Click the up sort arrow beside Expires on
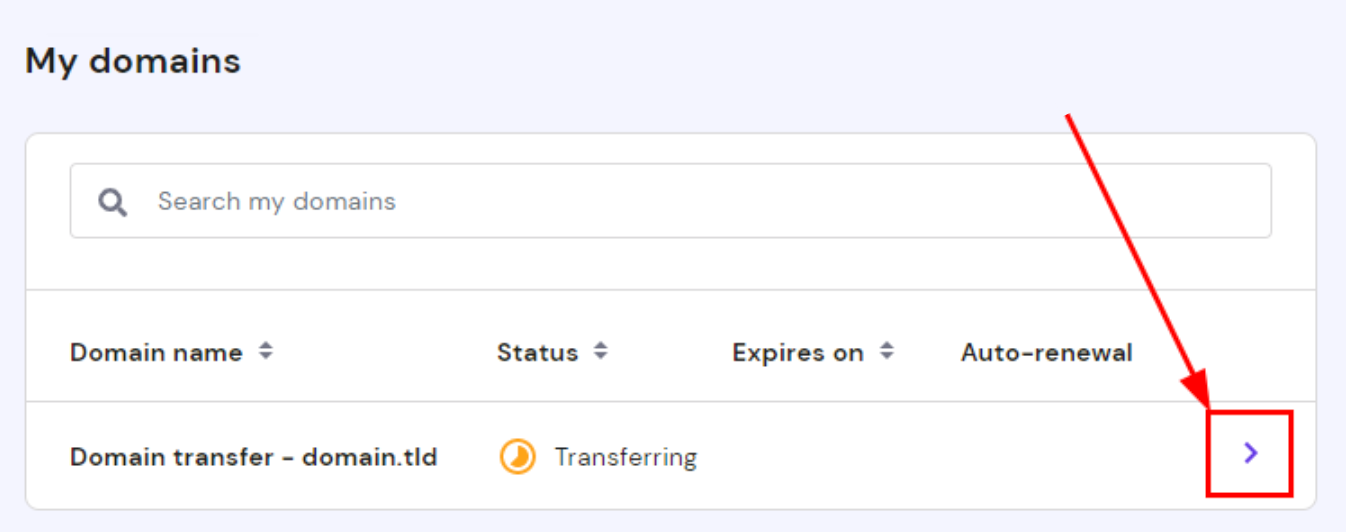This screenshot has width=1356, height=532. pos(886,346)
